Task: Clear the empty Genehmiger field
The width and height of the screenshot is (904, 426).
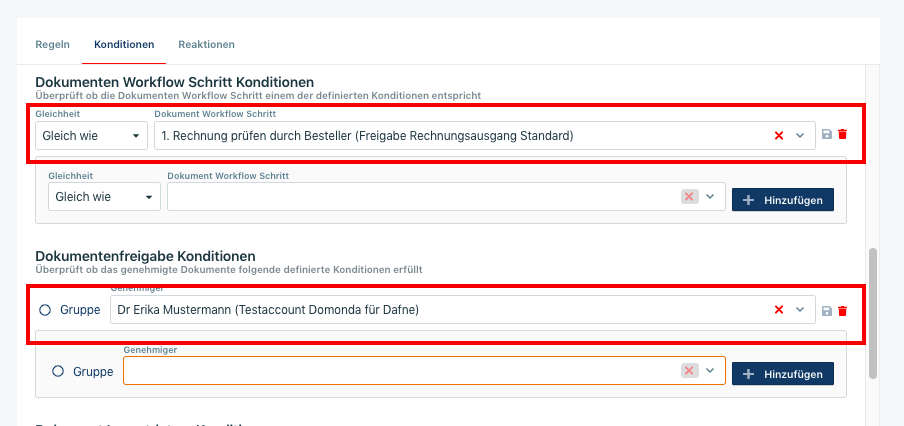Action: (x=688, y=371)
